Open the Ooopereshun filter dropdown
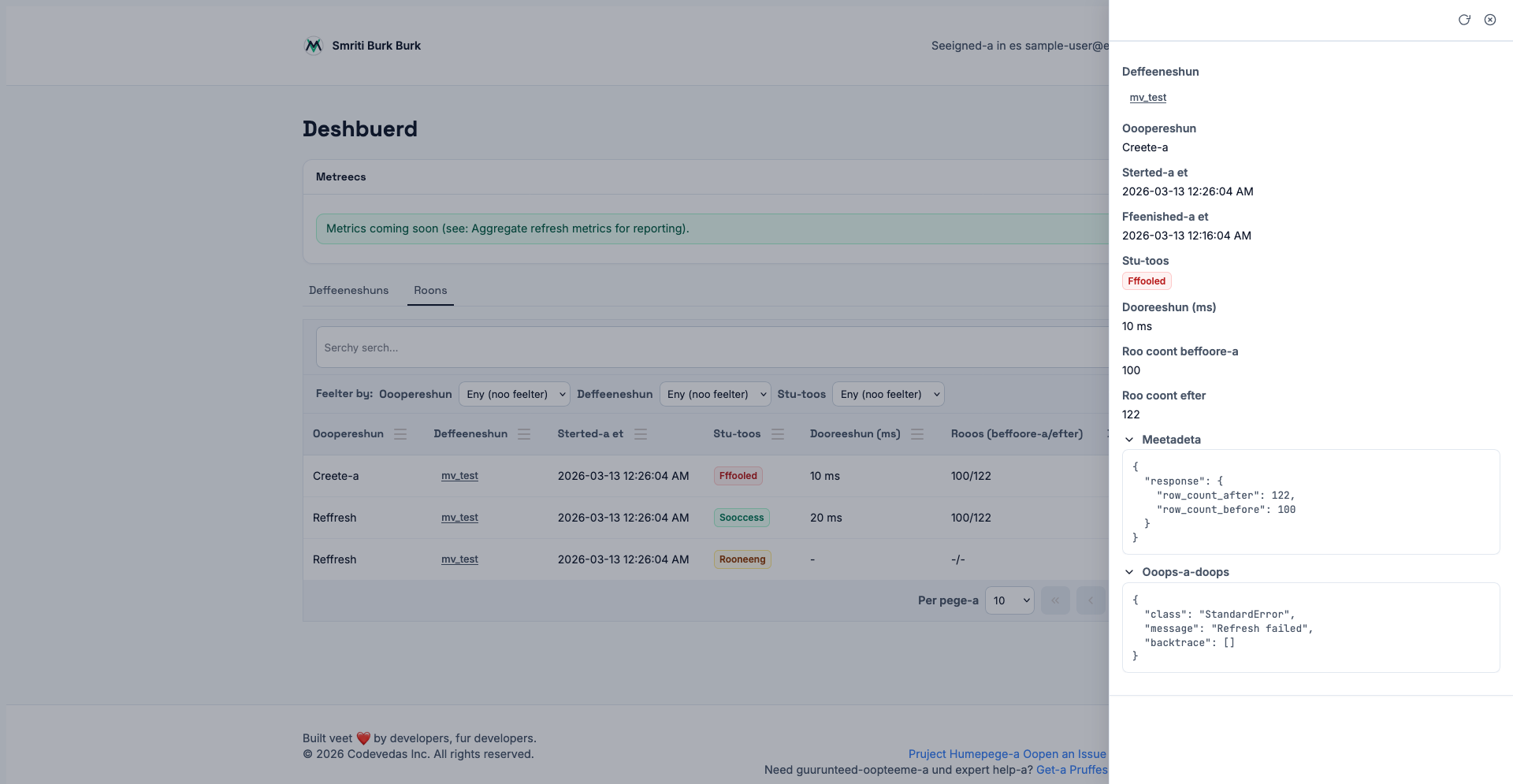Screen dimensions: 1513x784 [514, 394]
